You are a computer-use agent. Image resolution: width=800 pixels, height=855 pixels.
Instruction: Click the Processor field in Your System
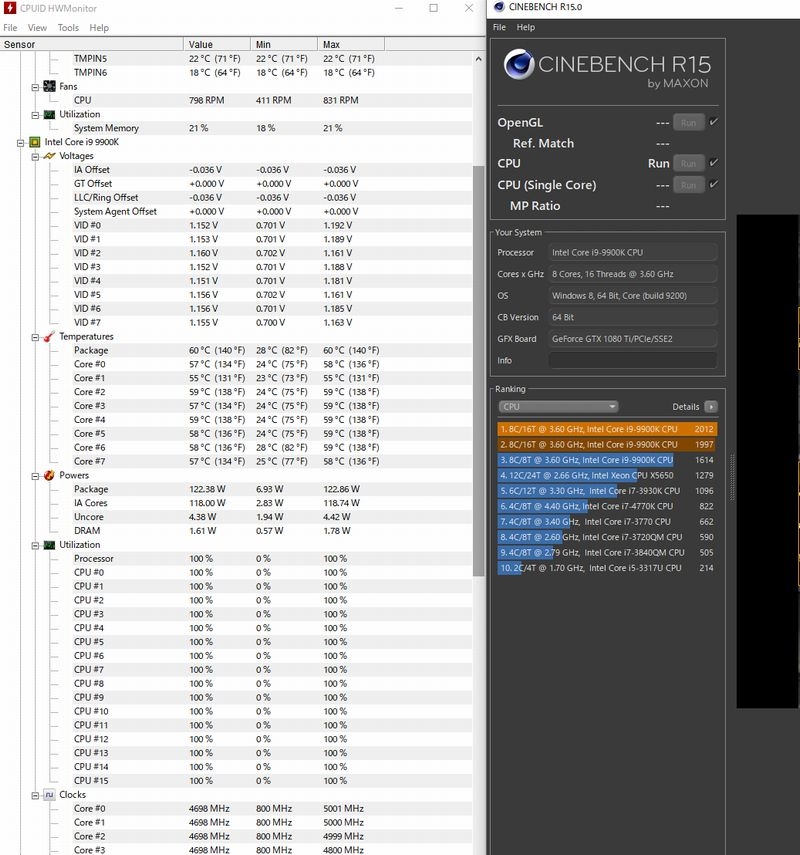[x=633, y=252]
